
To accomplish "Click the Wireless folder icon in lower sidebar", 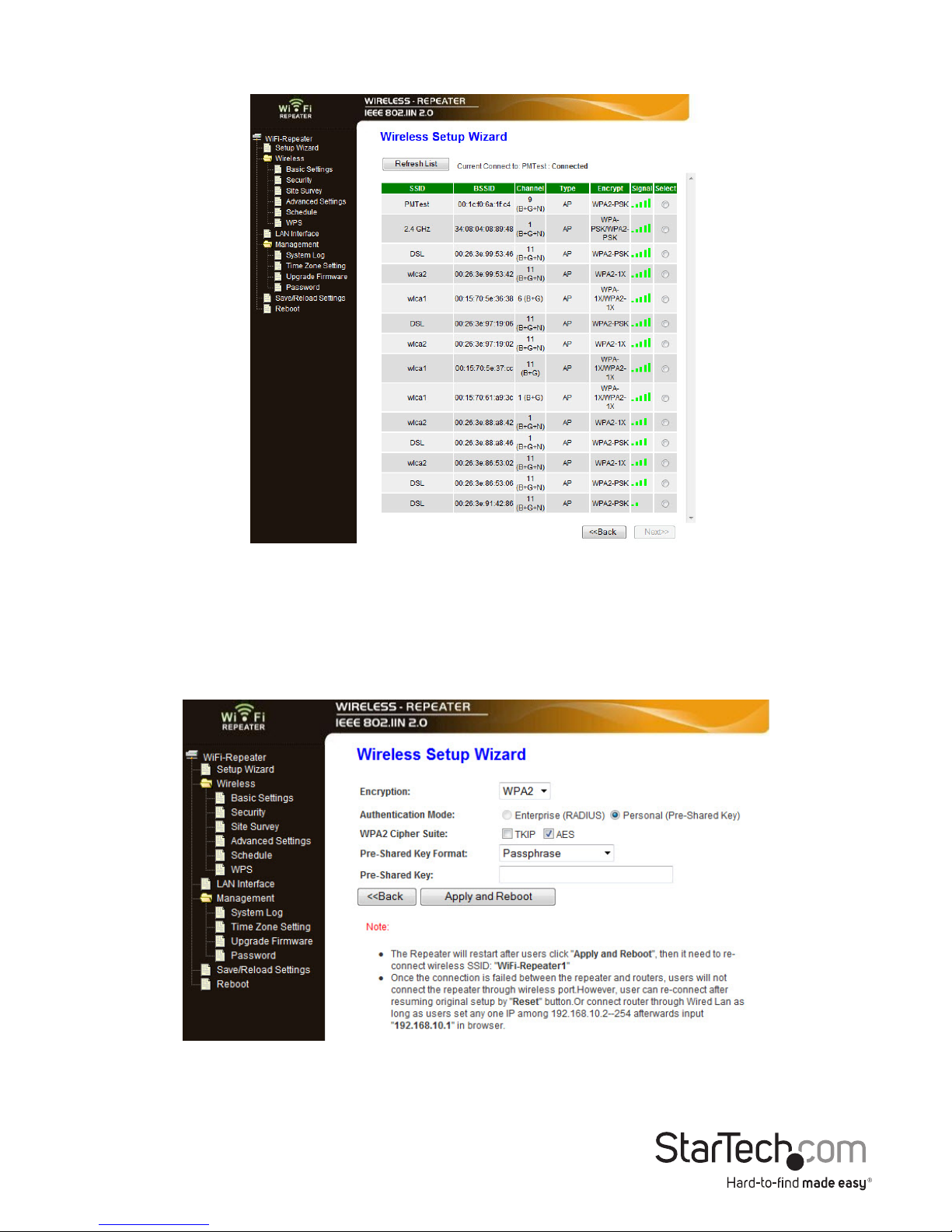I will (206, 784).
